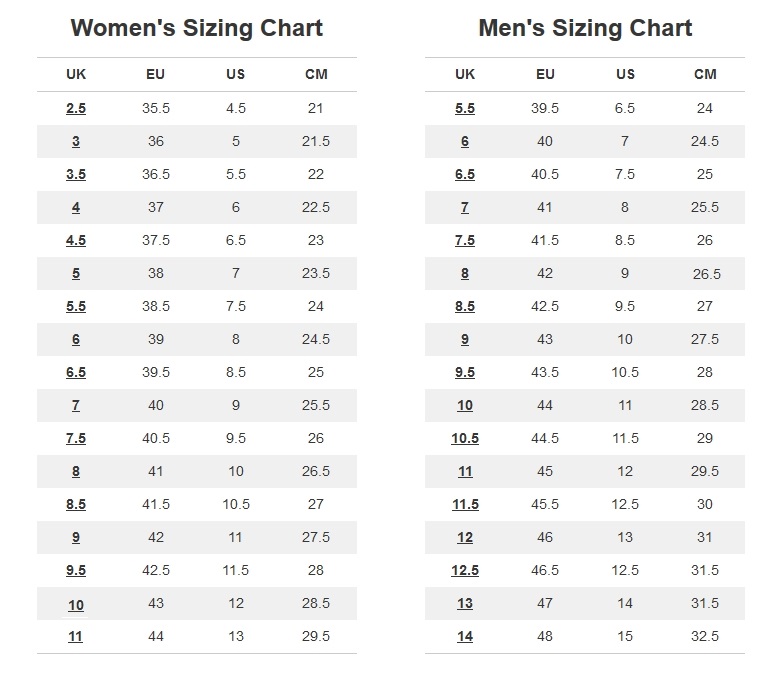Open Men's UK size 14 link

pyautogui.click(x=465, y=636)
